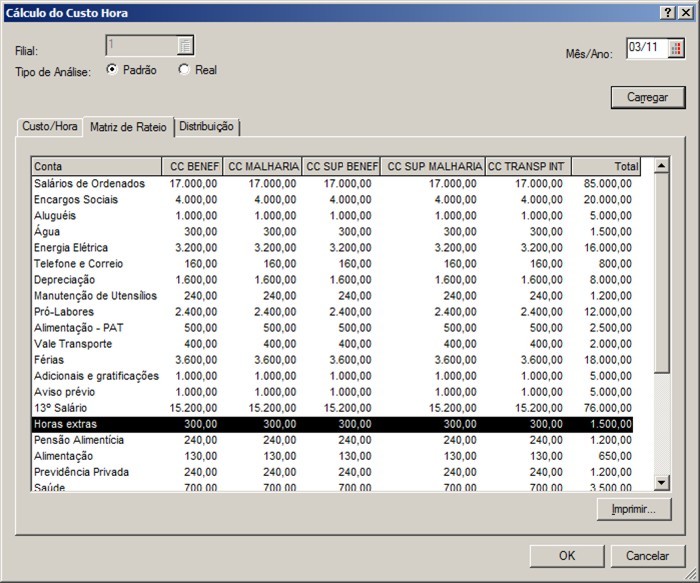Image resolution: width=700 pixels, height=583 pixels.
Task: Sort by the Conta column header
Action: point(96,167)
